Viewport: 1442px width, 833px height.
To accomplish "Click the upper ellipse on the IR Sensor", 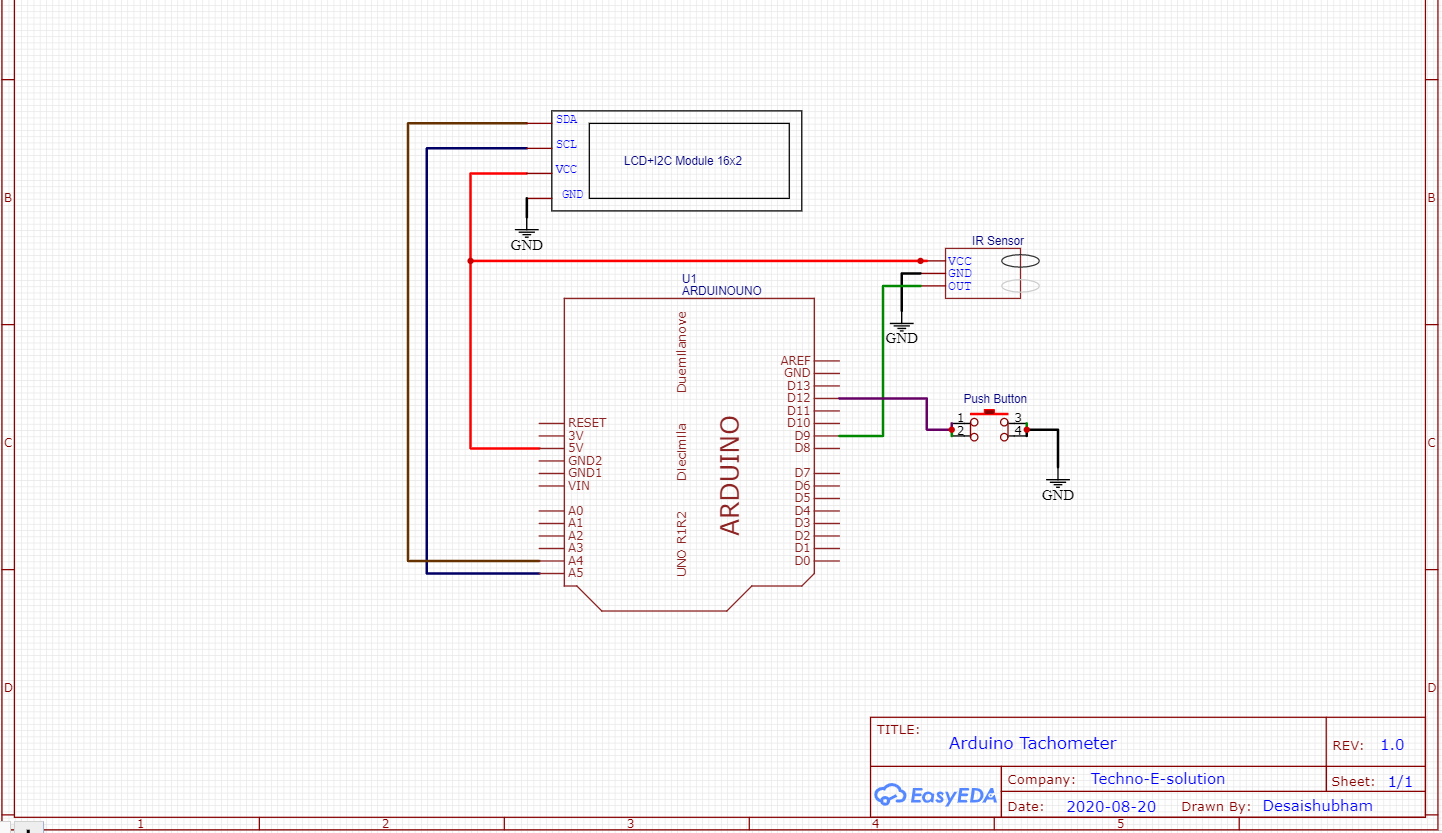I will tap(1020, 260).
